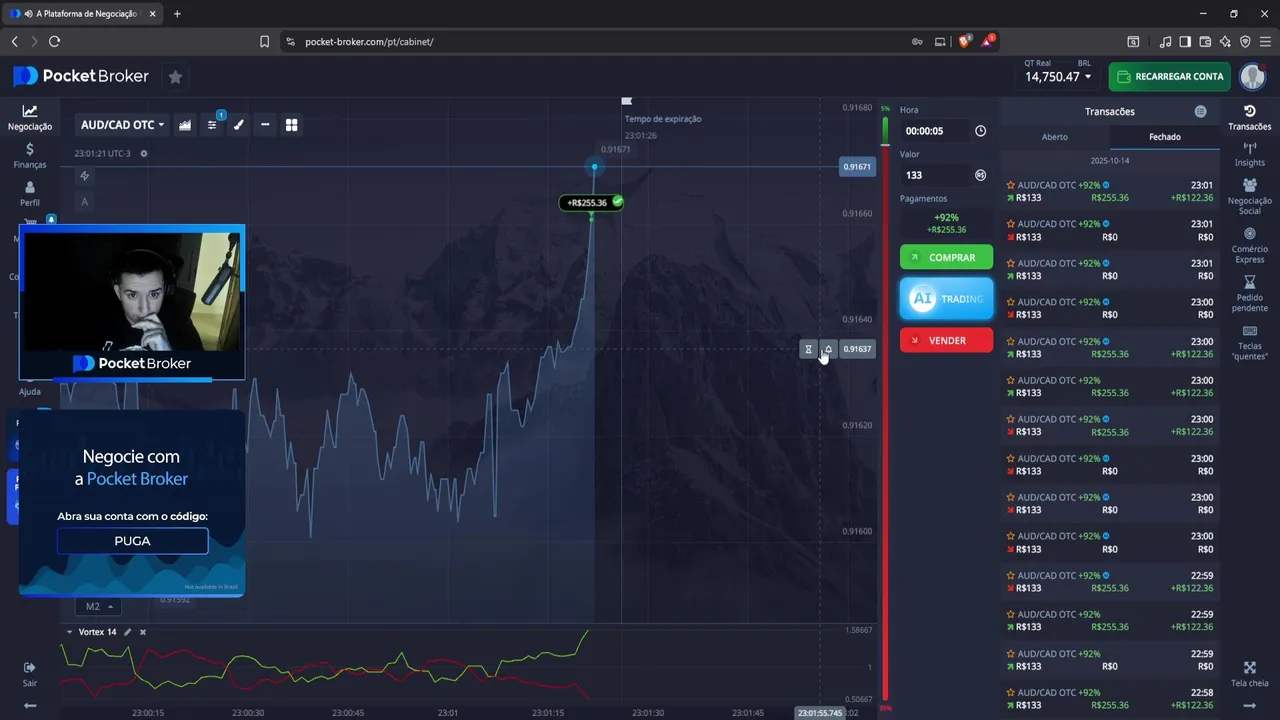Open Transações panel from right sidebar
The height and width of the screenshot is (720, 1280).
1249,118
